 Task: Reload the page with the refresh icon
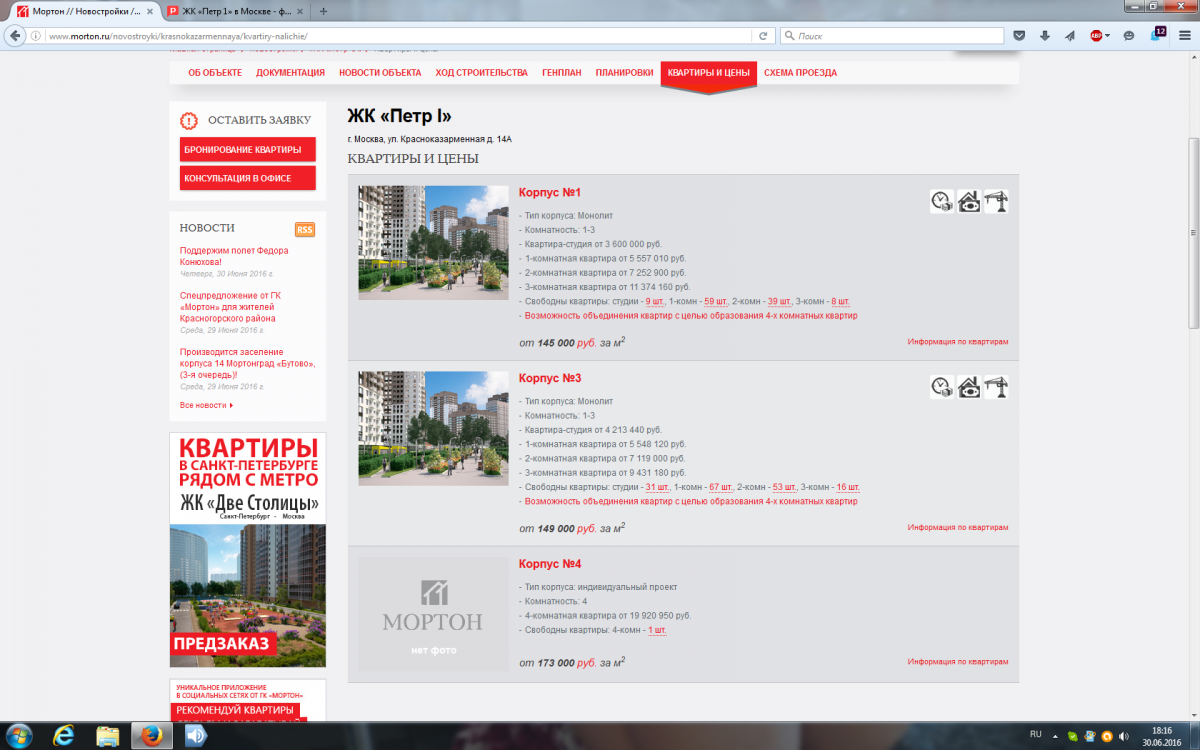[763, 35]
